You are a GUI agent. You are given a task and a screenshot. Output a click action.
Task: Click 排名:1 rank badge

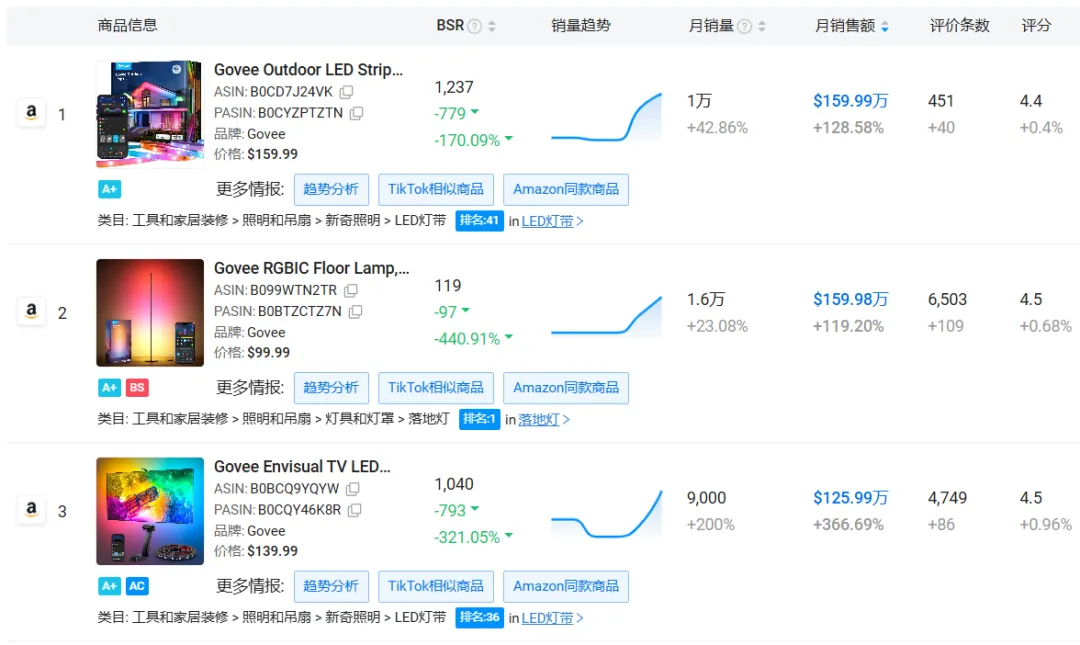[x=479, y=419]
